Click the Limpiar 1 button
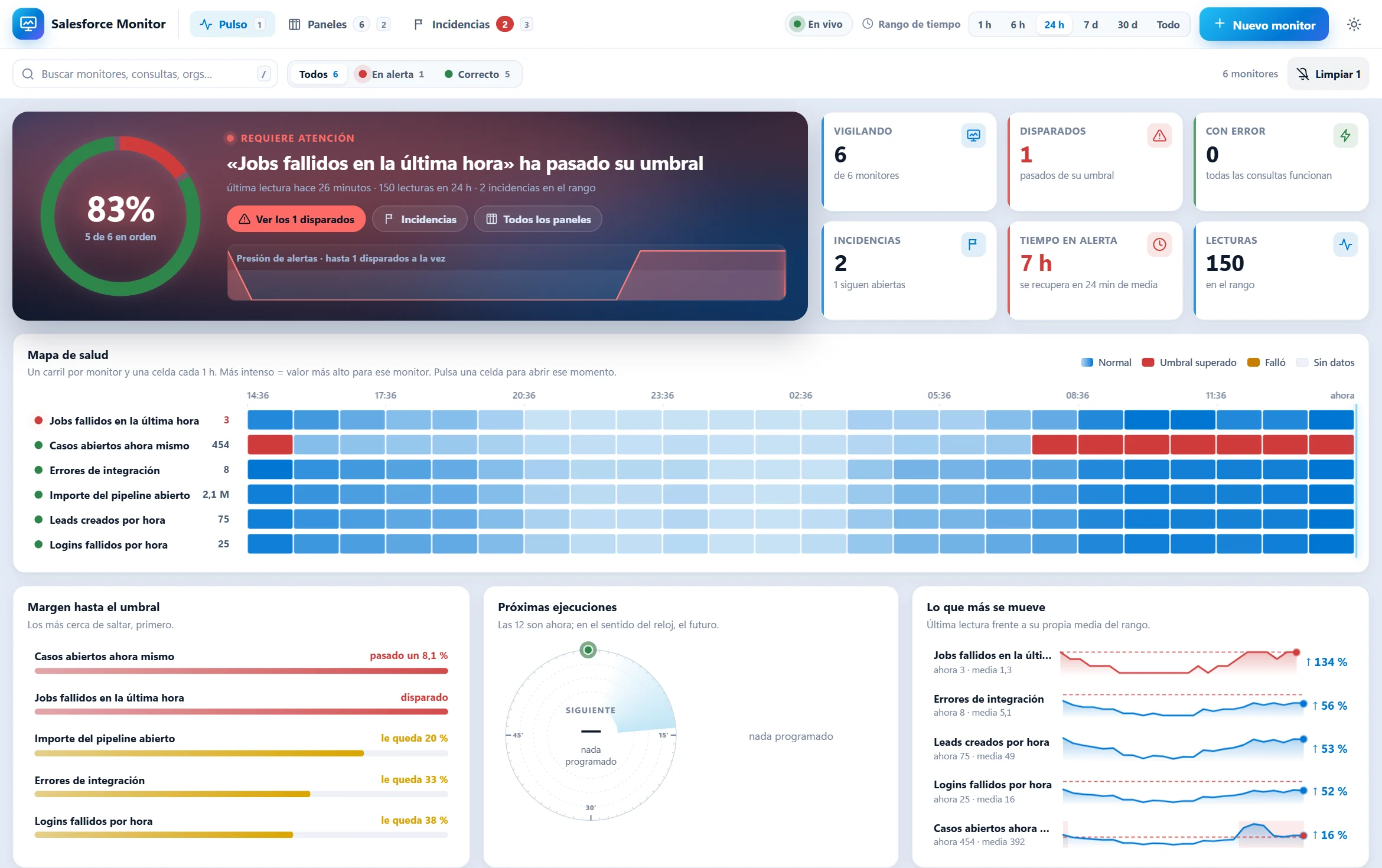 tap(1328, 74)
